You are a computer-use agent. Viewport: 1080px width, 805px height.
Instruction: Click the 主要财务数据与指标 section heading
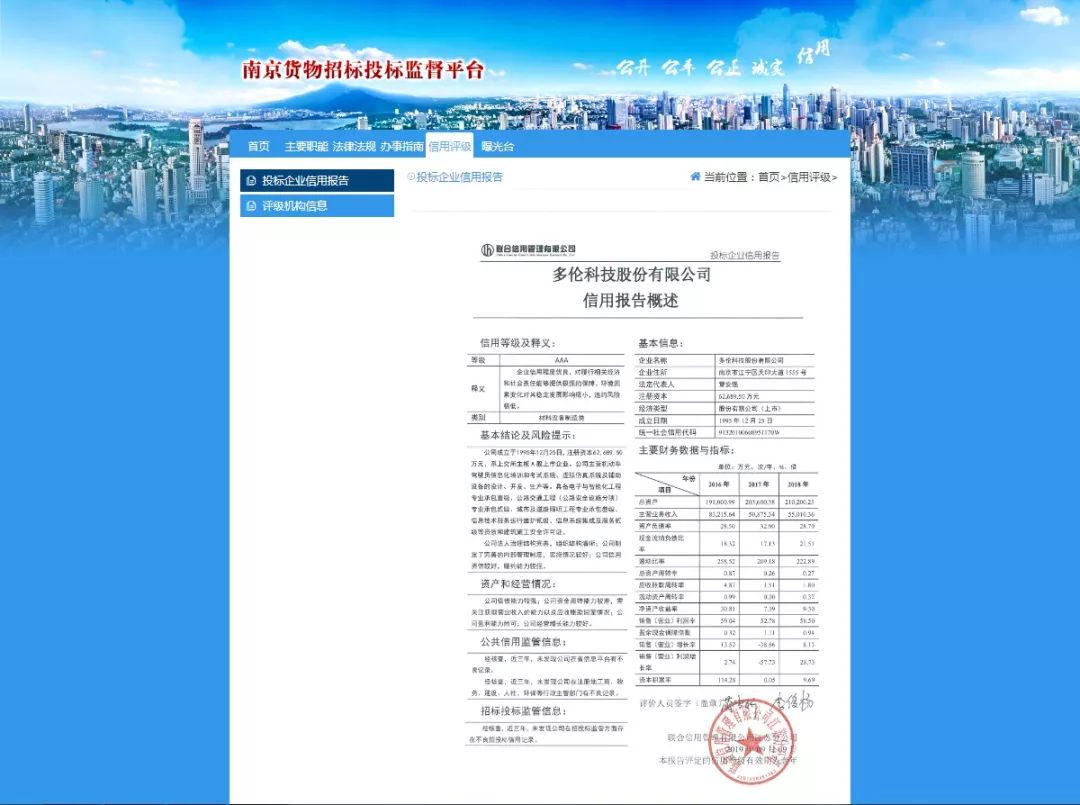coord(686,450)
